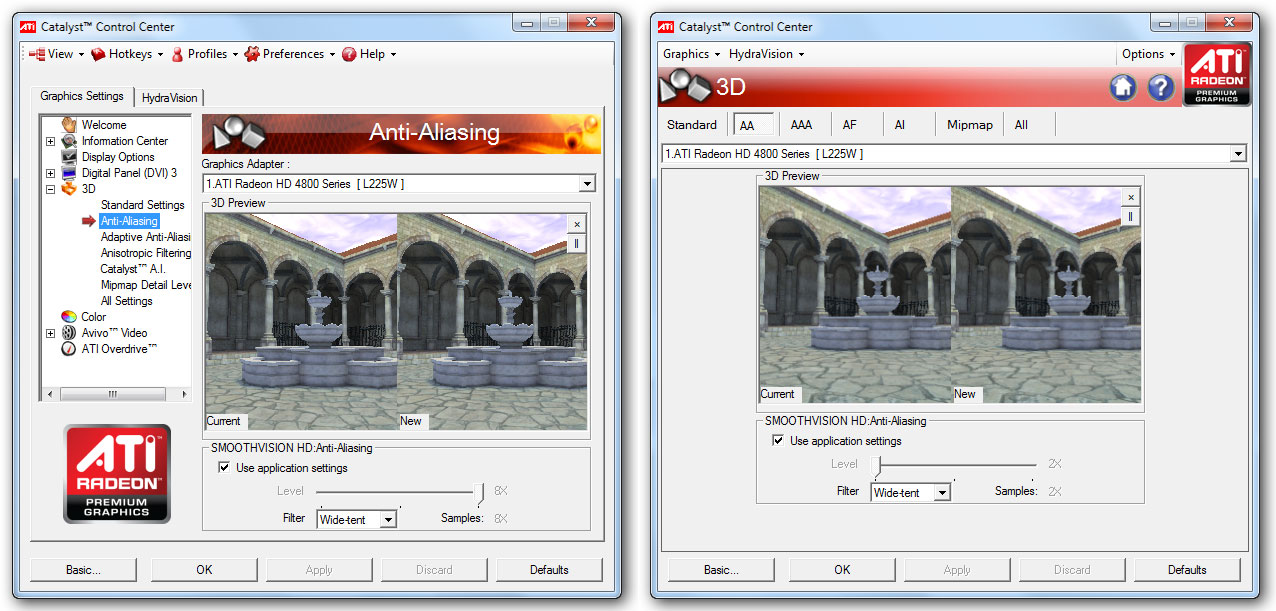Screen dimensions: 1276x611
Task: Click the Home icon in right window
Action: [1123, 87]
